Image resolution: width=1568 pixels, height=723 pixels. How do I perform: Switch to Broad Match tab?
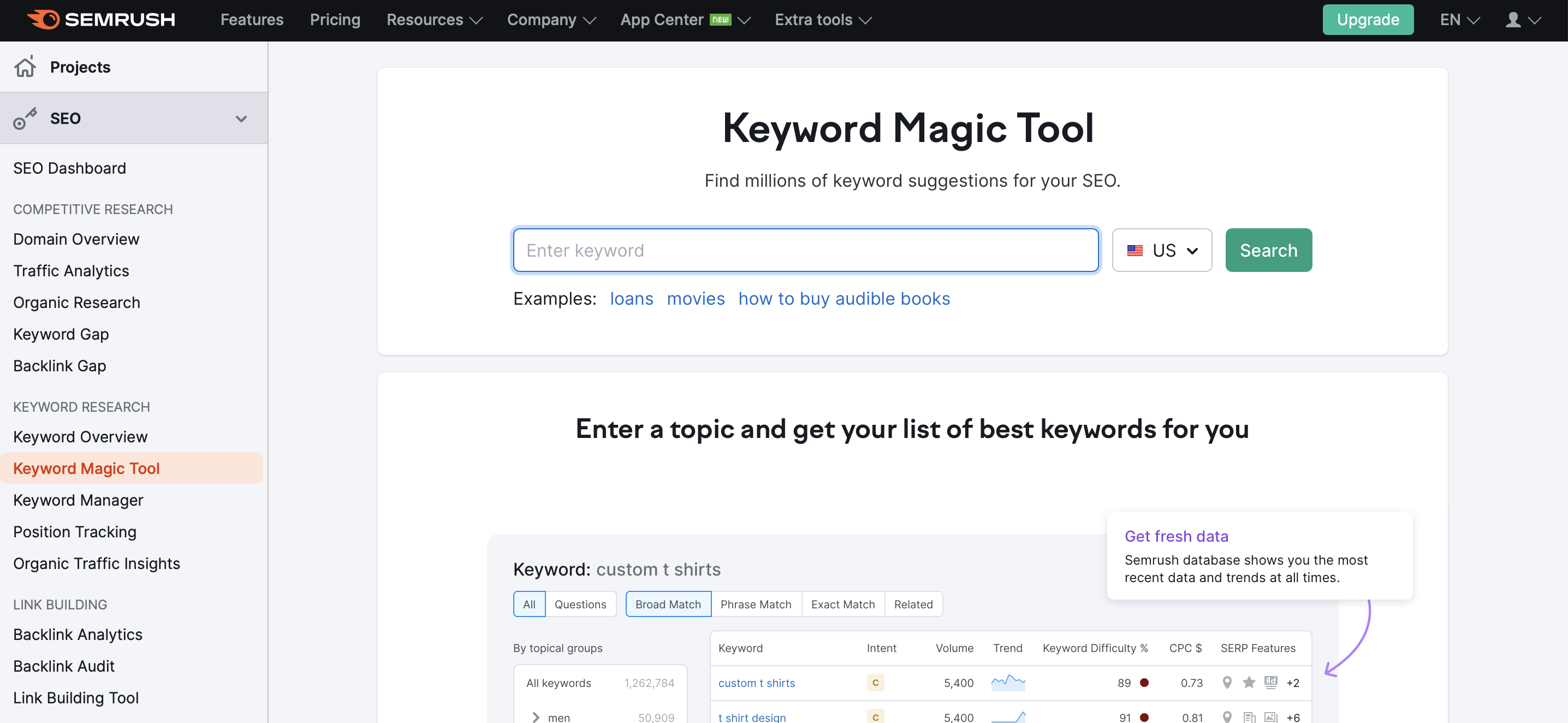tap(668, 605)
